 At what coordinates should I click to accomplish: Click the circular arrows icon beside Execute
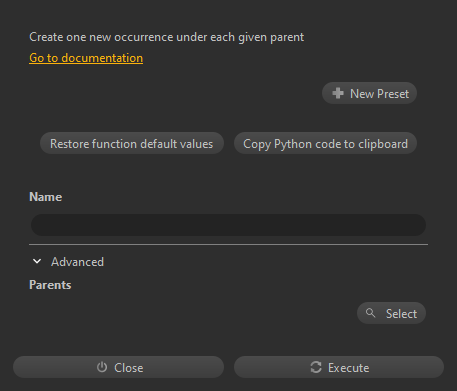(x=316, y=367)
